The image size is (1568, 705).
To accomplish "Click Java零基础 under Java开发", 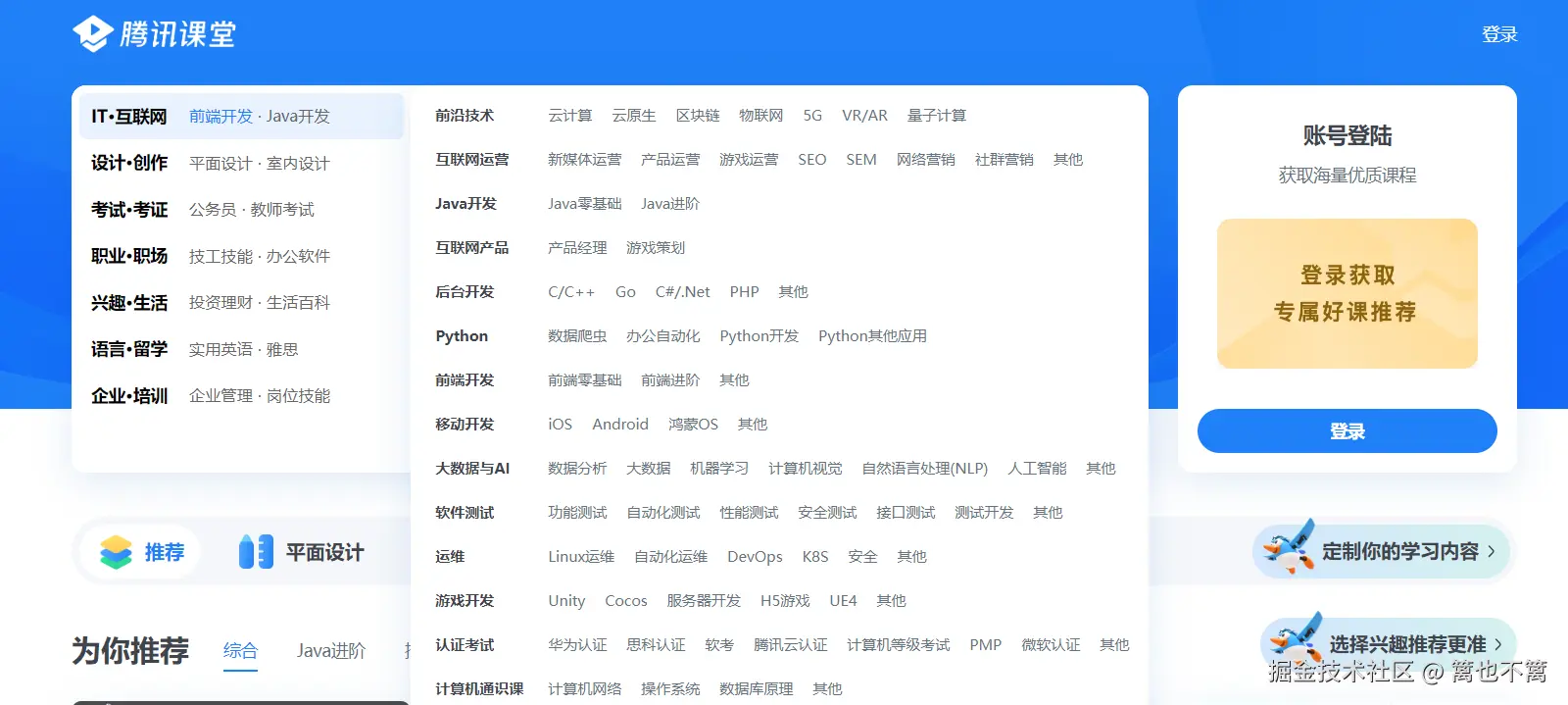I will pos(584,204).
